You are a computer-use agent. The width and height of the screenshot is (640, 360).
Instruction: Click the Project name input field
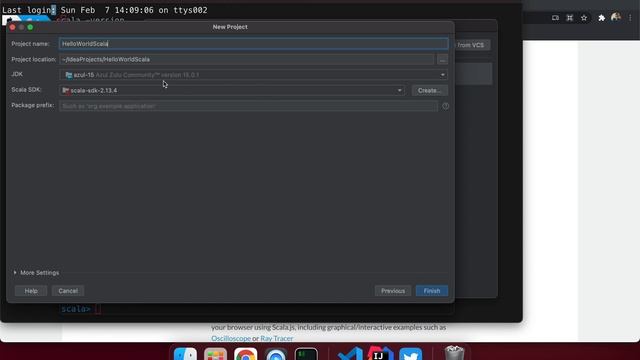coord(253,44)
